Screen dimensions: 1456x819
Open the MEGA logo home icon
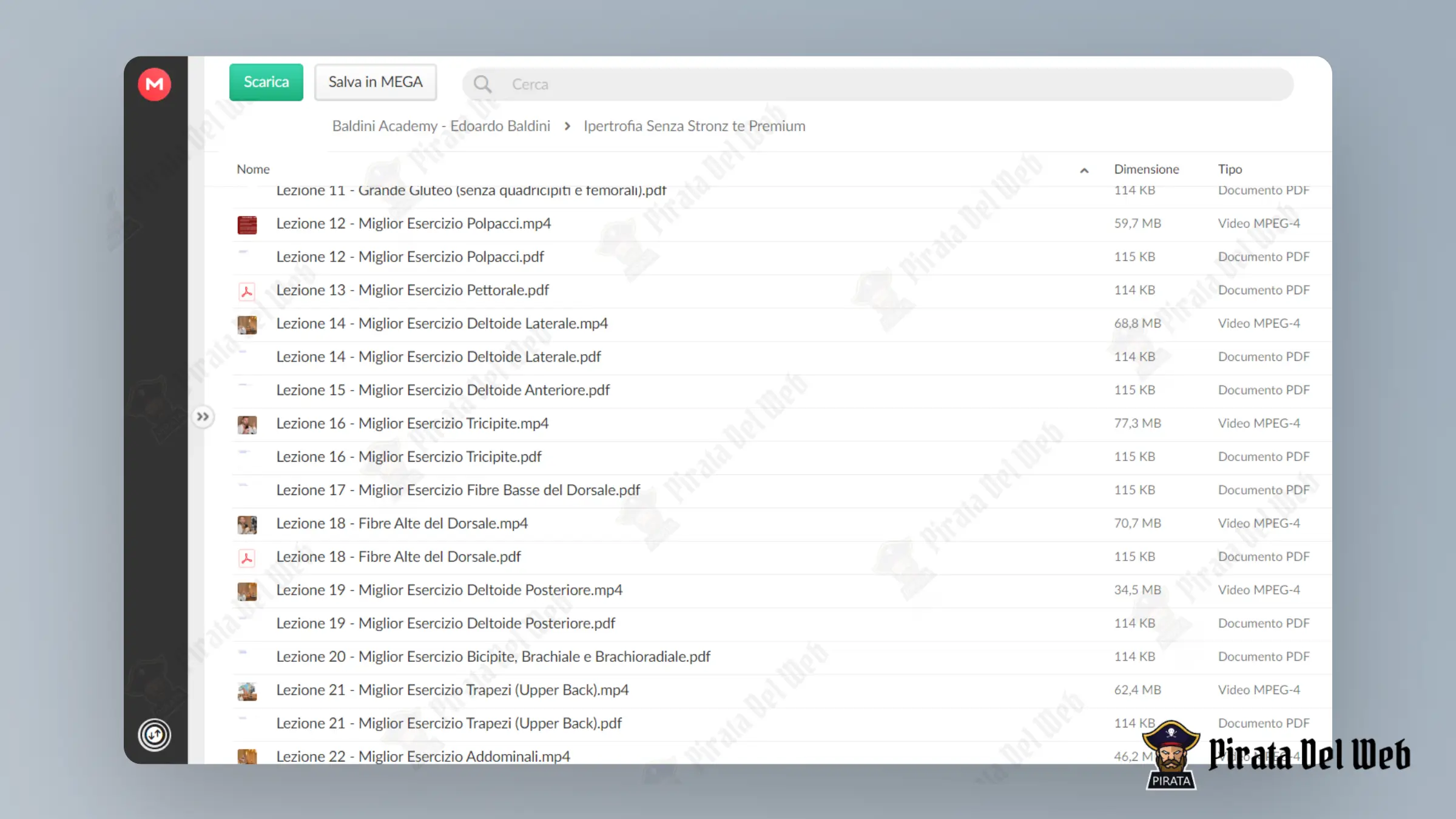(154, 84)
